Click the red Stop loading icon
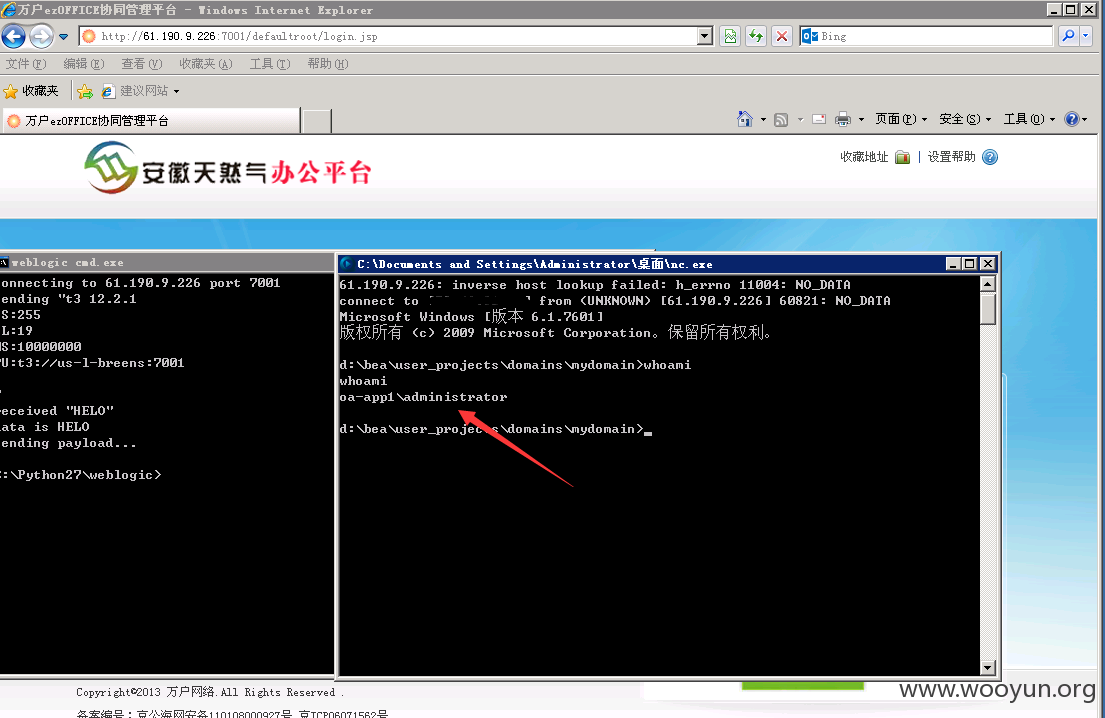Screen dimensions: 1105x718 [782, 36]
